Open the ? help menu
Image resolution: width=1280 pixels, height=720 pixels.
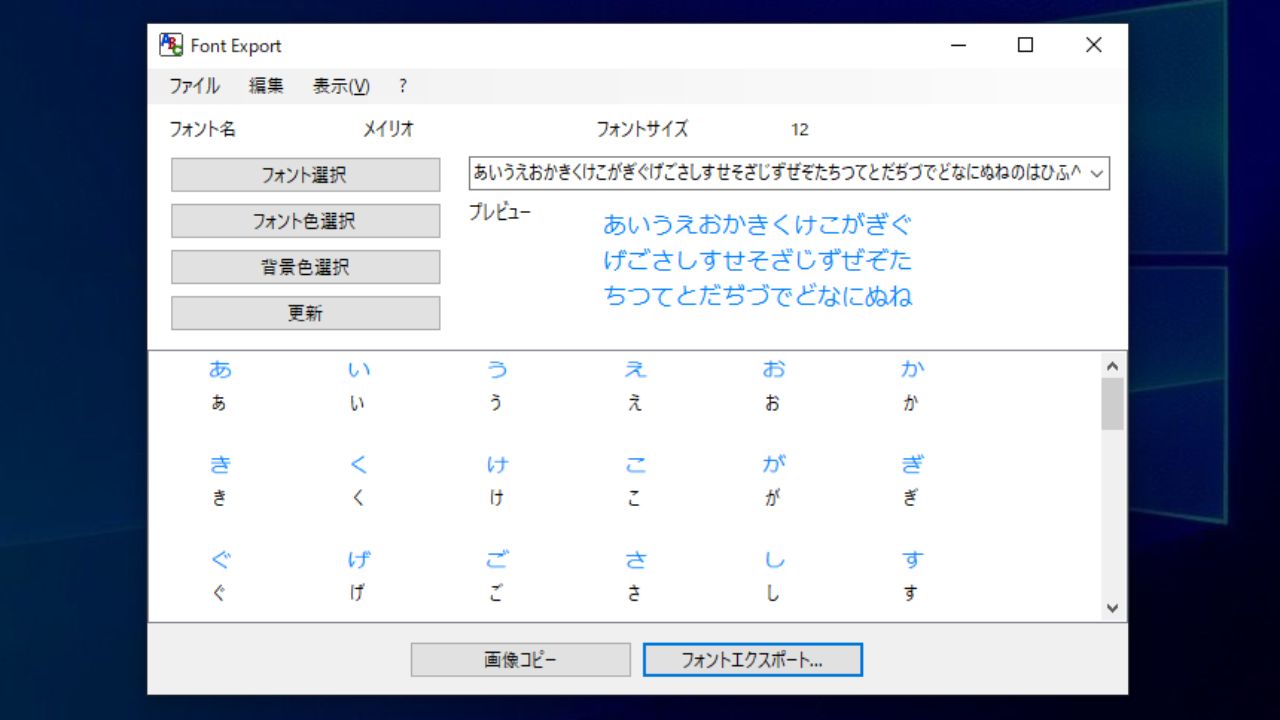[403, 86]
